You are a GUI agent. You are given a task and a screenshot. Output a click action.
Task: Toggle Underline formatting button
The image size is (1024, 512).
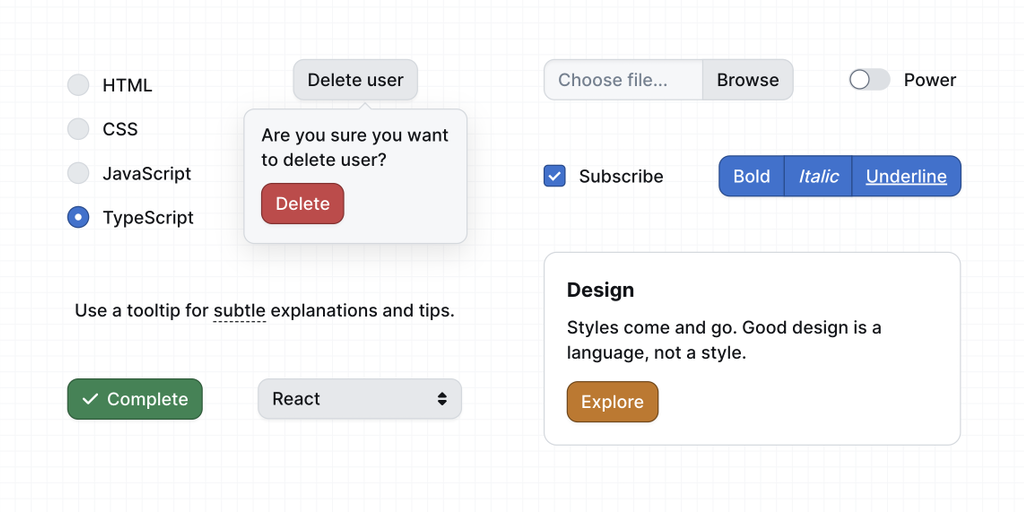click(x=906, y=176)
